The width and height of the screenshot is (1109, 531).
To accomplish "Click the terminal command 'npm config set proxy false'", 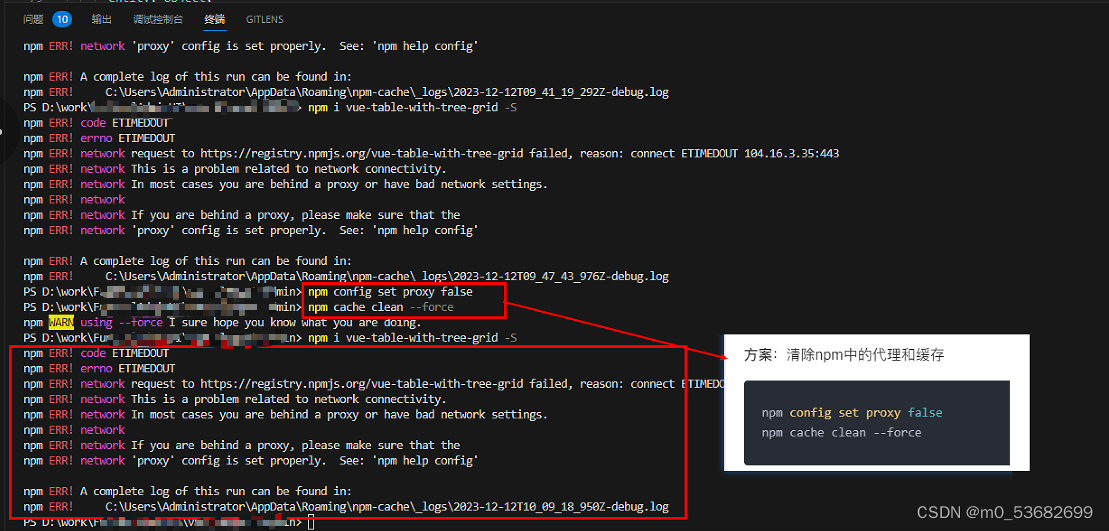I will [390, 291].
